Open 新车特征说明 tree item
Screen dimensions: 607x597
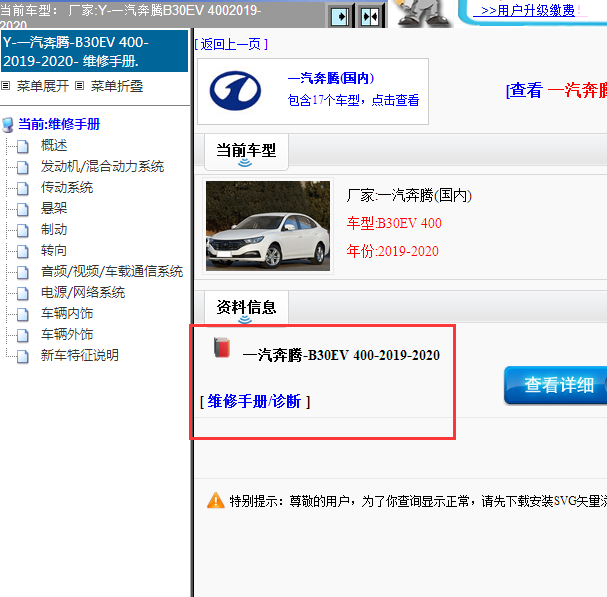click(x=80, y=355)
